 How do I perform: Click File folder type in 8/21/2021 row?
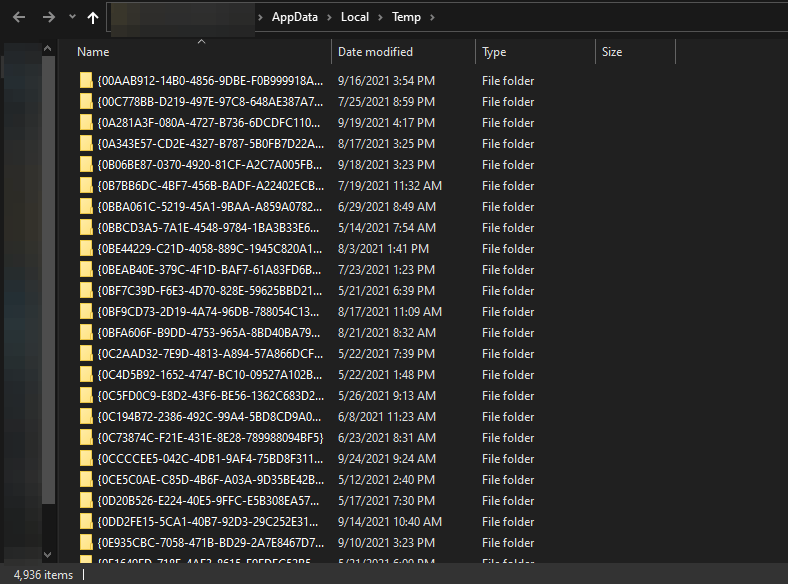pyautogui.click(x=508, y=333)
